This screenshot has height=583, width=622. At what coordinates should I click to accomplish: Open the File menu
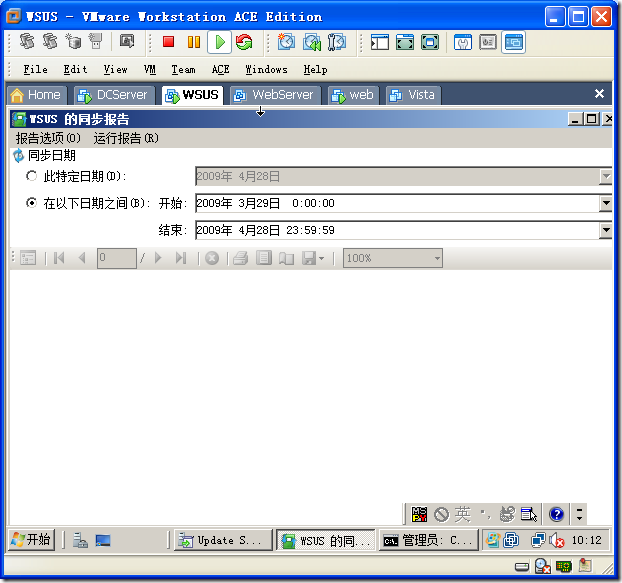click(x=35, y=69)
